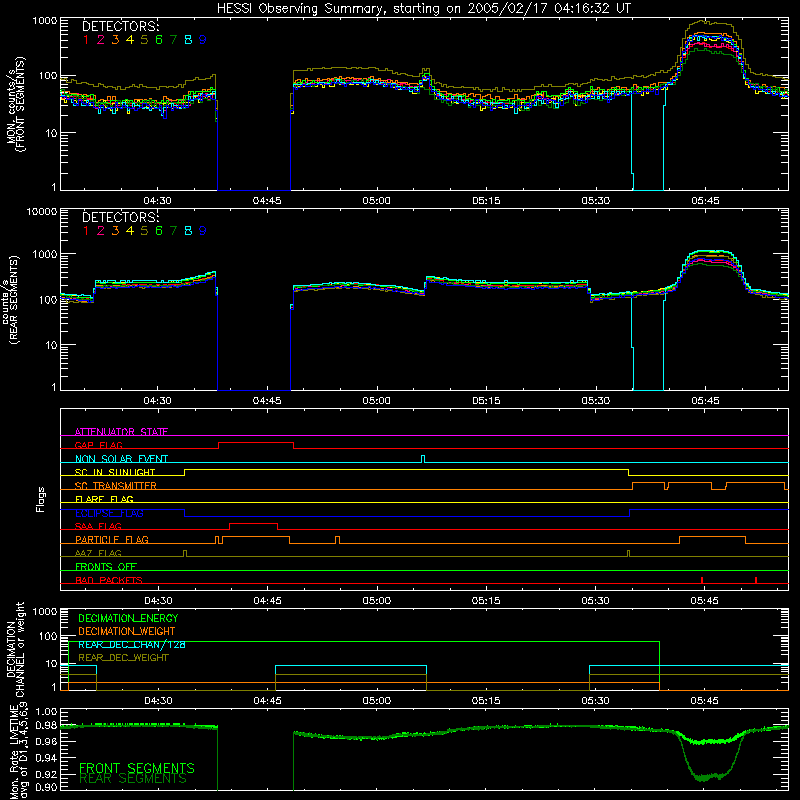Click the 05:30 tick under the Flags plot
The width and height of the screenshot is (800, 800).
[595, 601]
